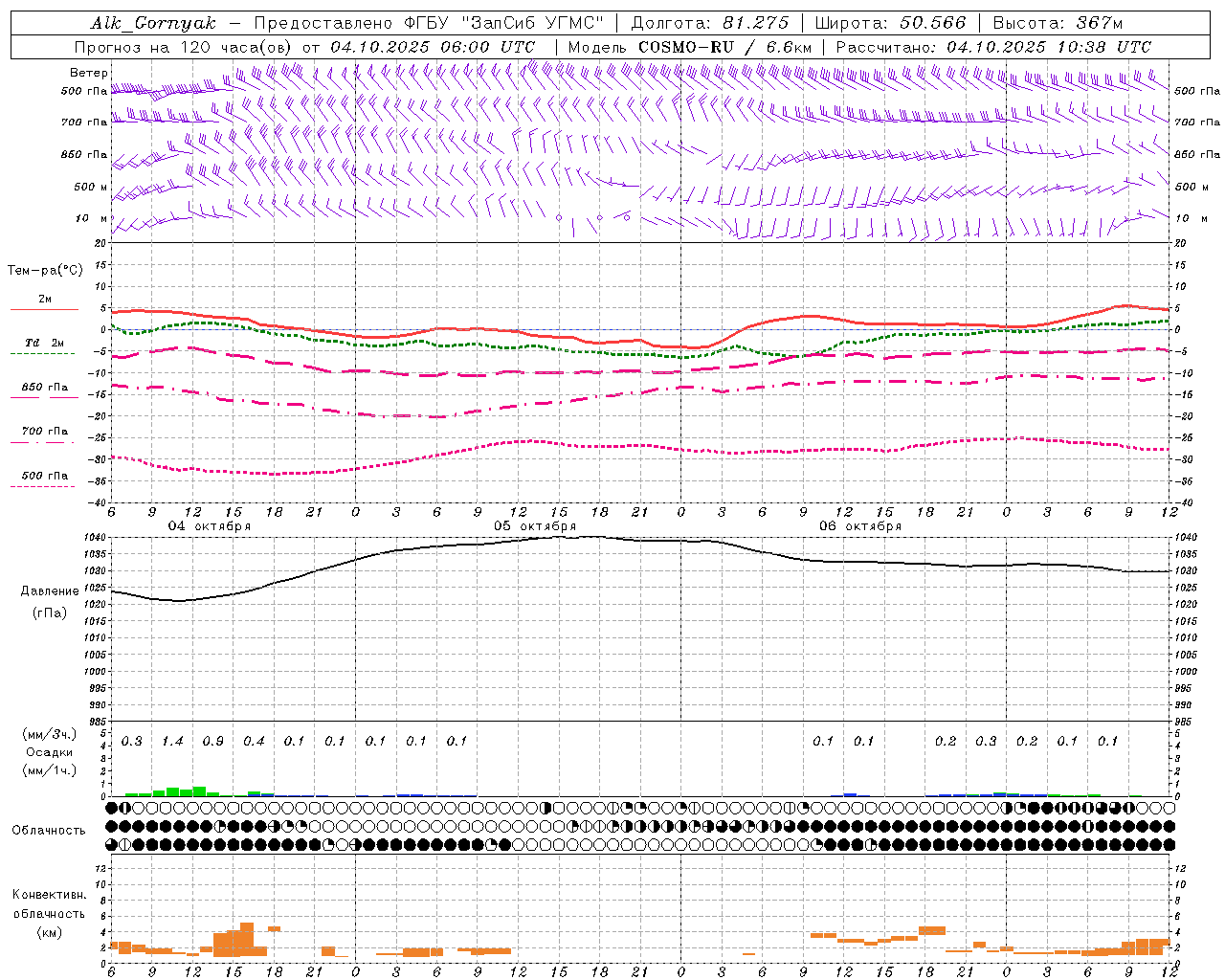1225x980 pixels.
Task: Click the model name "COSMO-RU / 6.6км"
Action: pyautogui.click(x=724, y=47)
